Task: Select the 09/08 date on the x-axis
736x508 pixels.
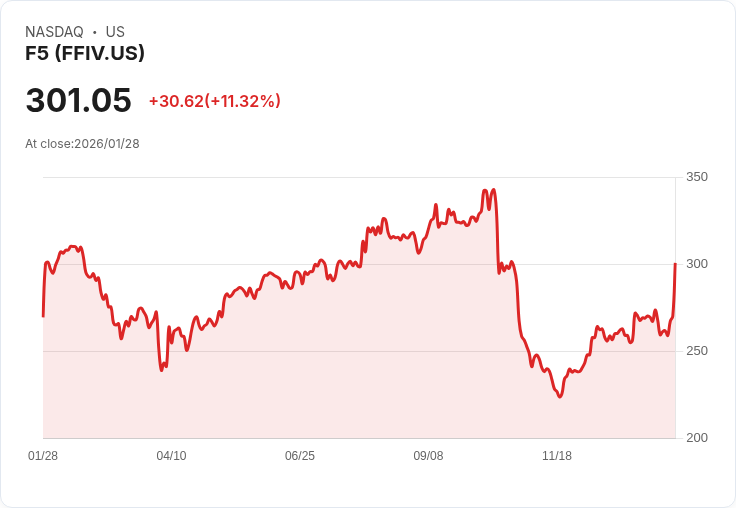Action: pos(428,456)
